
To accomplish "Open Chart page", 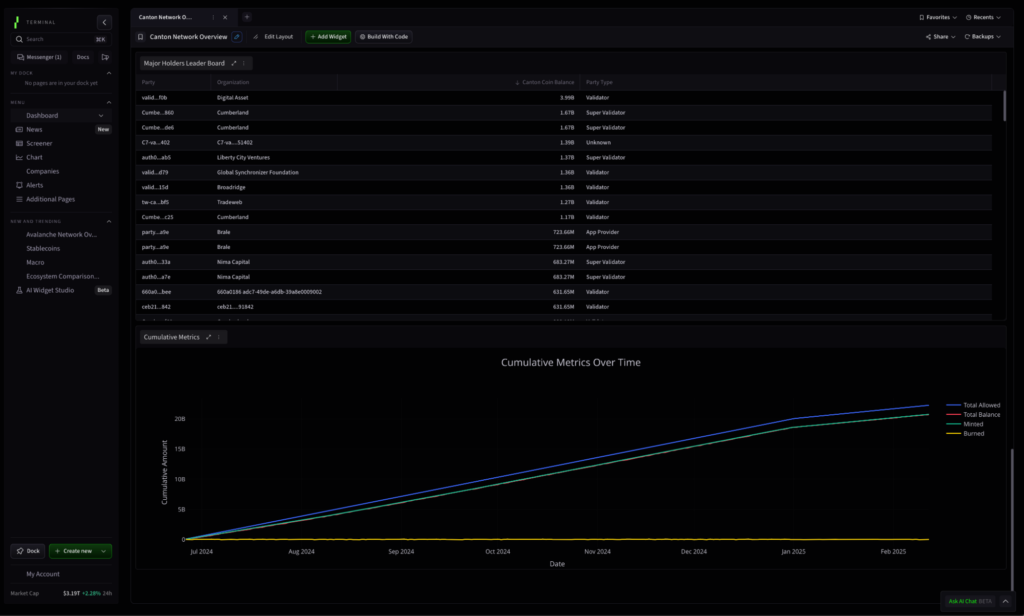I will [34, 157].
